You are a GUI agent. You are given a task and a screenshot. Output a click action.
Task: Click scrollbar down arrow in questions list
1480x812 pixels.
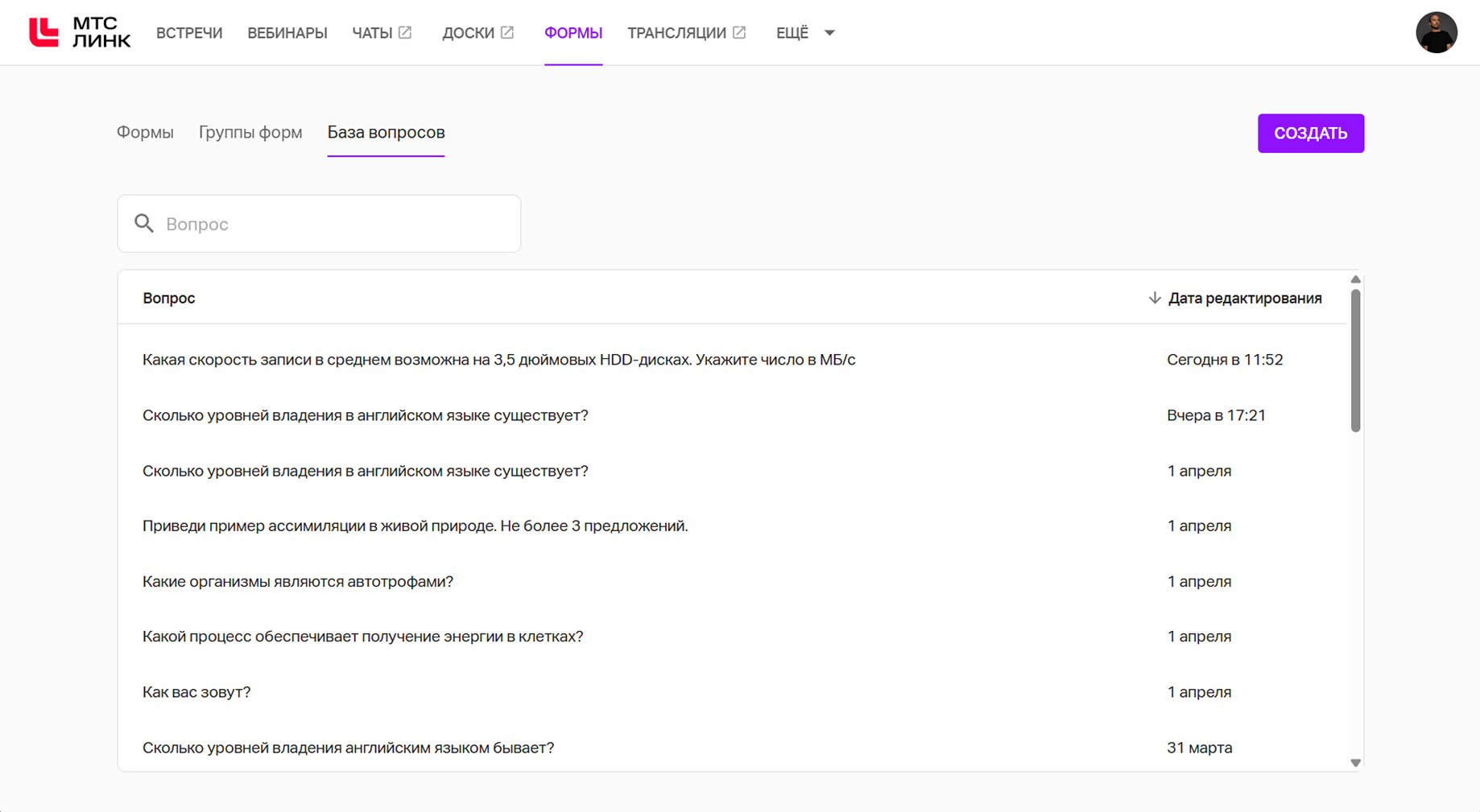click(1355, 762)
